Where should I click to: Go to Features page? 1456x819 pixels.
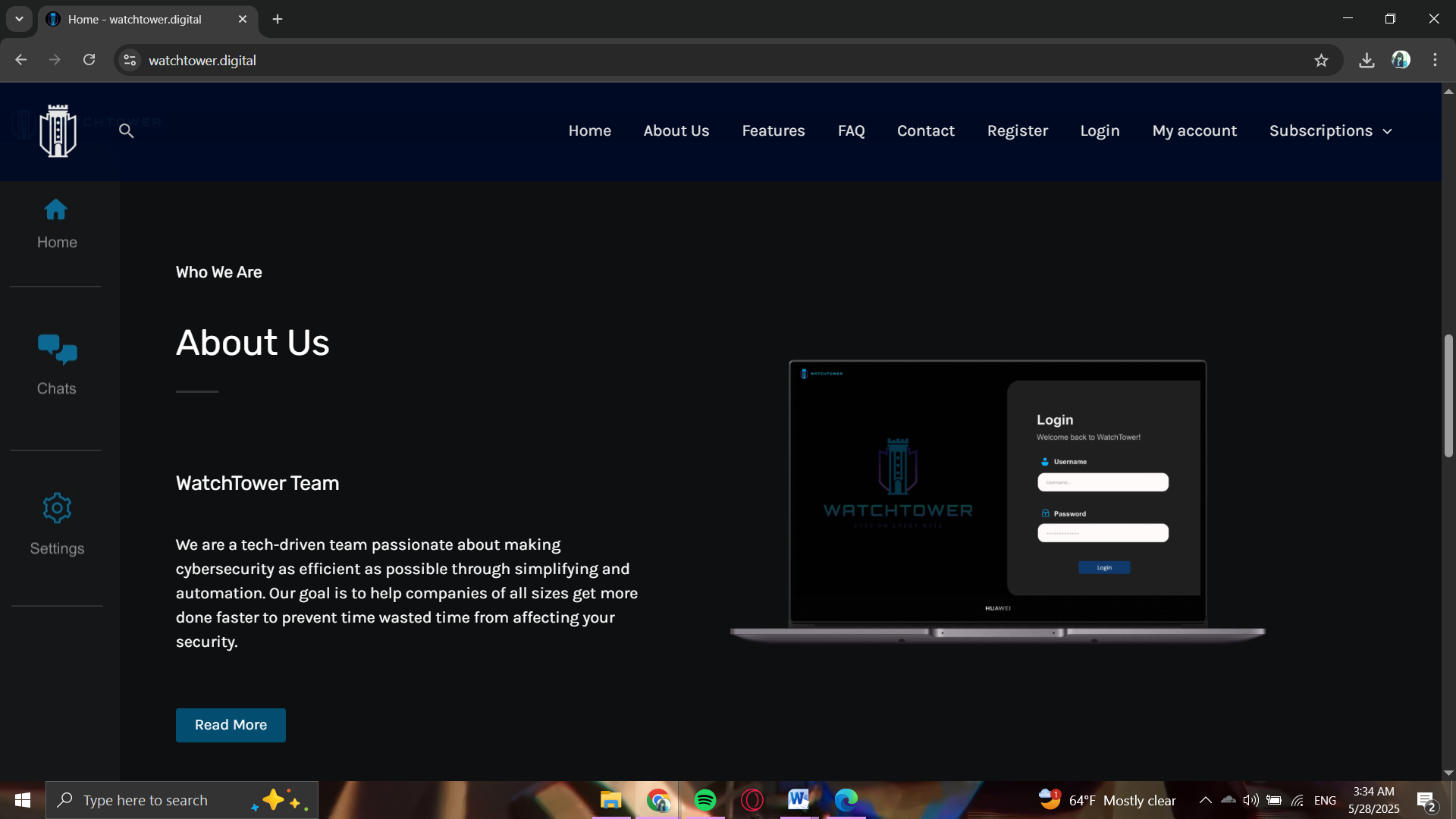point(773,131)
